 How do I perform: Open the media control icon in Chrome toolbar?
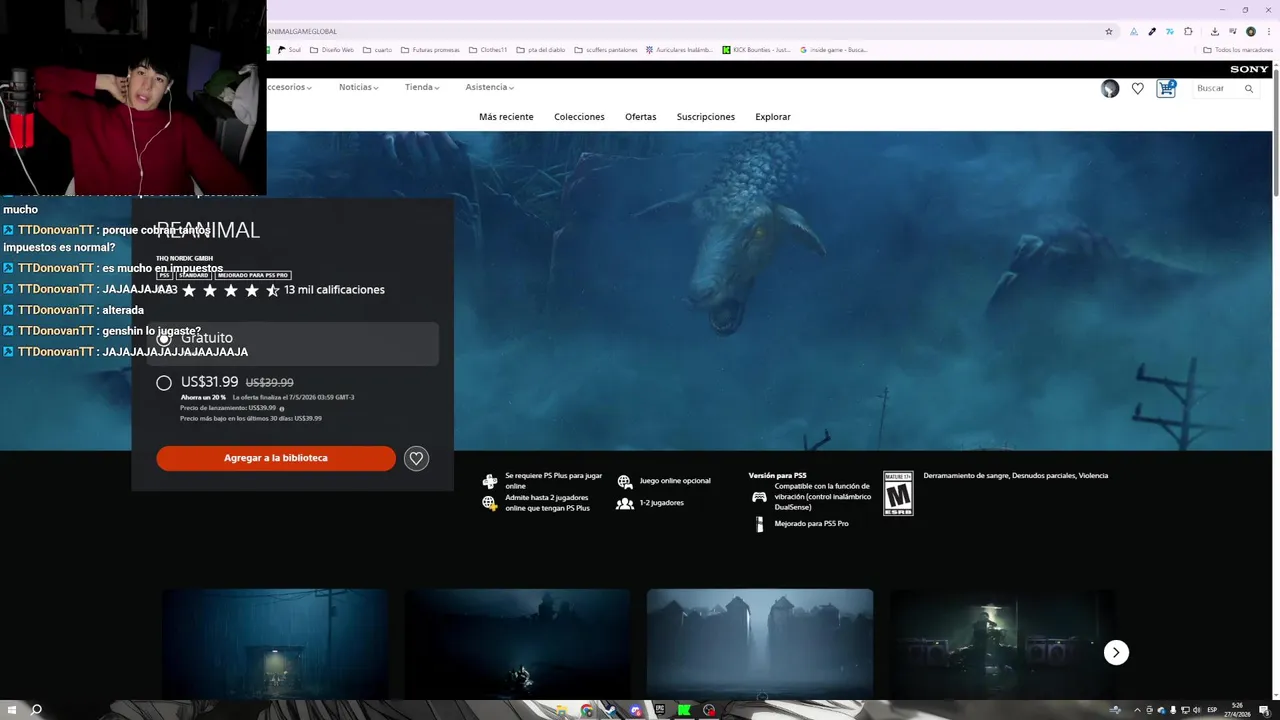click(x=1232, y=31)
